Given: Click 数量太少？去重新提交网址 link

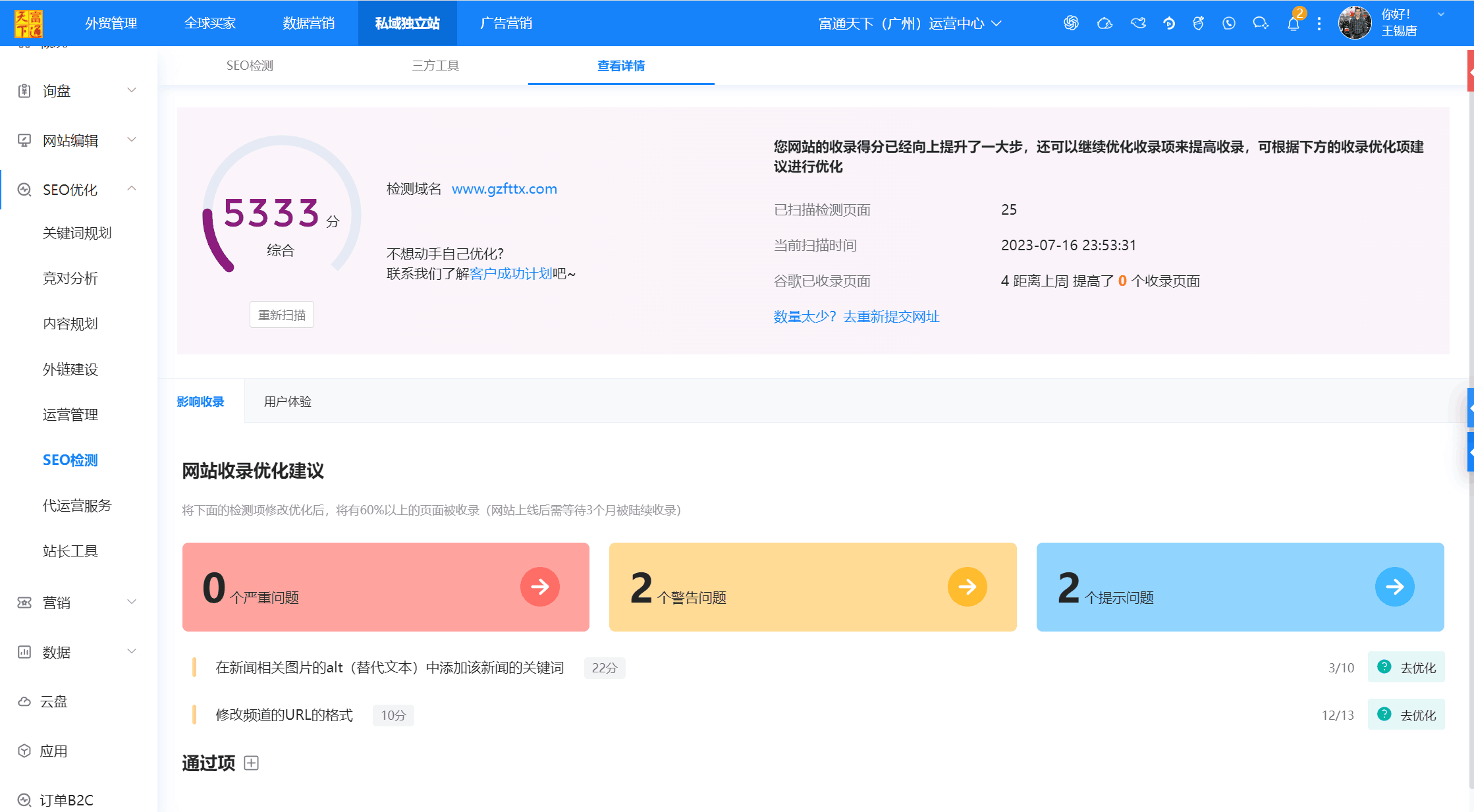Looking at the screenshot, I should 856,317.
